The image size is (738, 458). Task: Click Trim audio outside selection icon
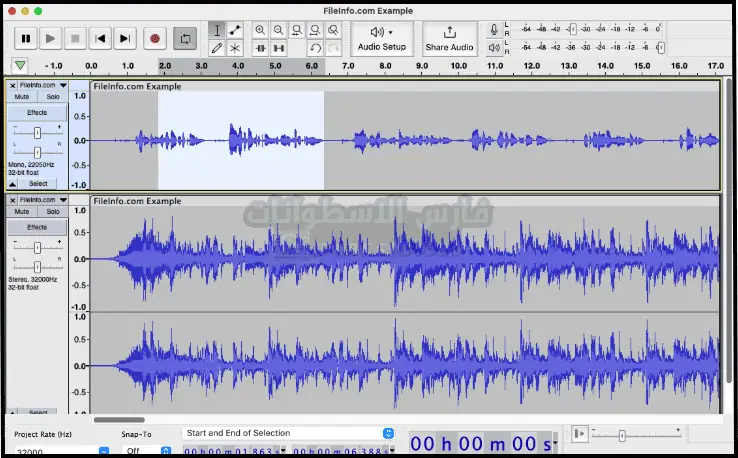point(261,48)
